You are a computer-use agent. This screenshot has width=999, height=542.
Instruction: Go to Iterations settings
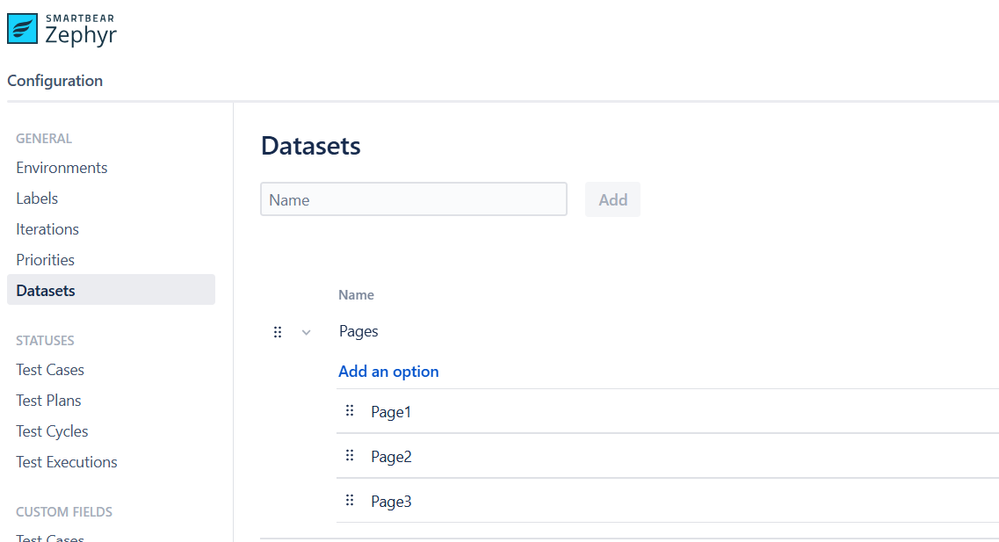[x=47, y=229]
